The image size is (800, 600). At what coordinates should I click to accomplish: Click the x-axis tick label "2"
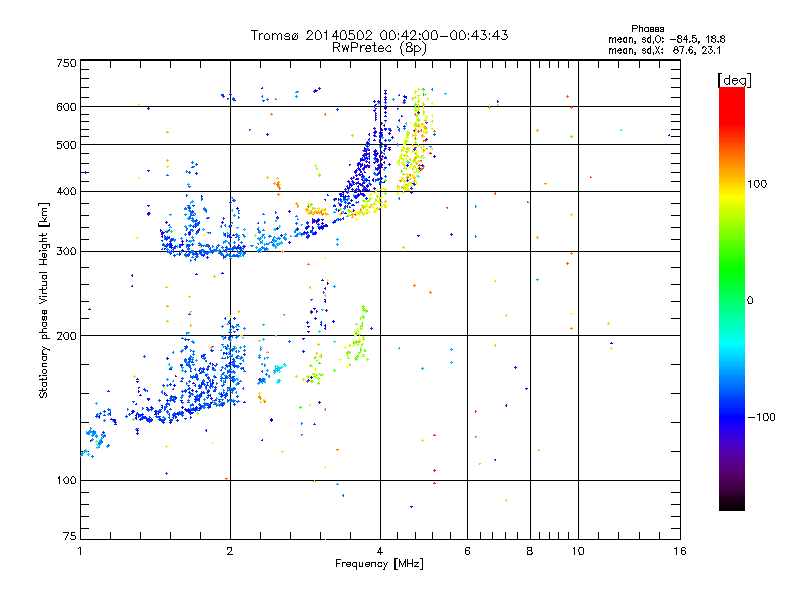[230, 551]
